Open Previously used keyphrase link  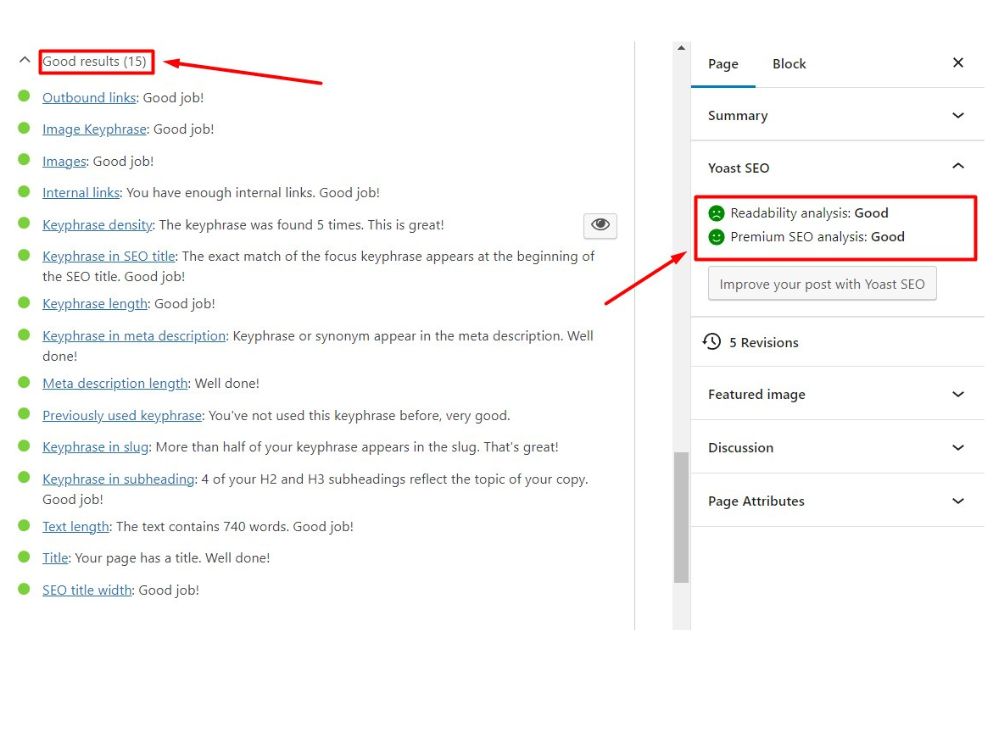[122, 415]
